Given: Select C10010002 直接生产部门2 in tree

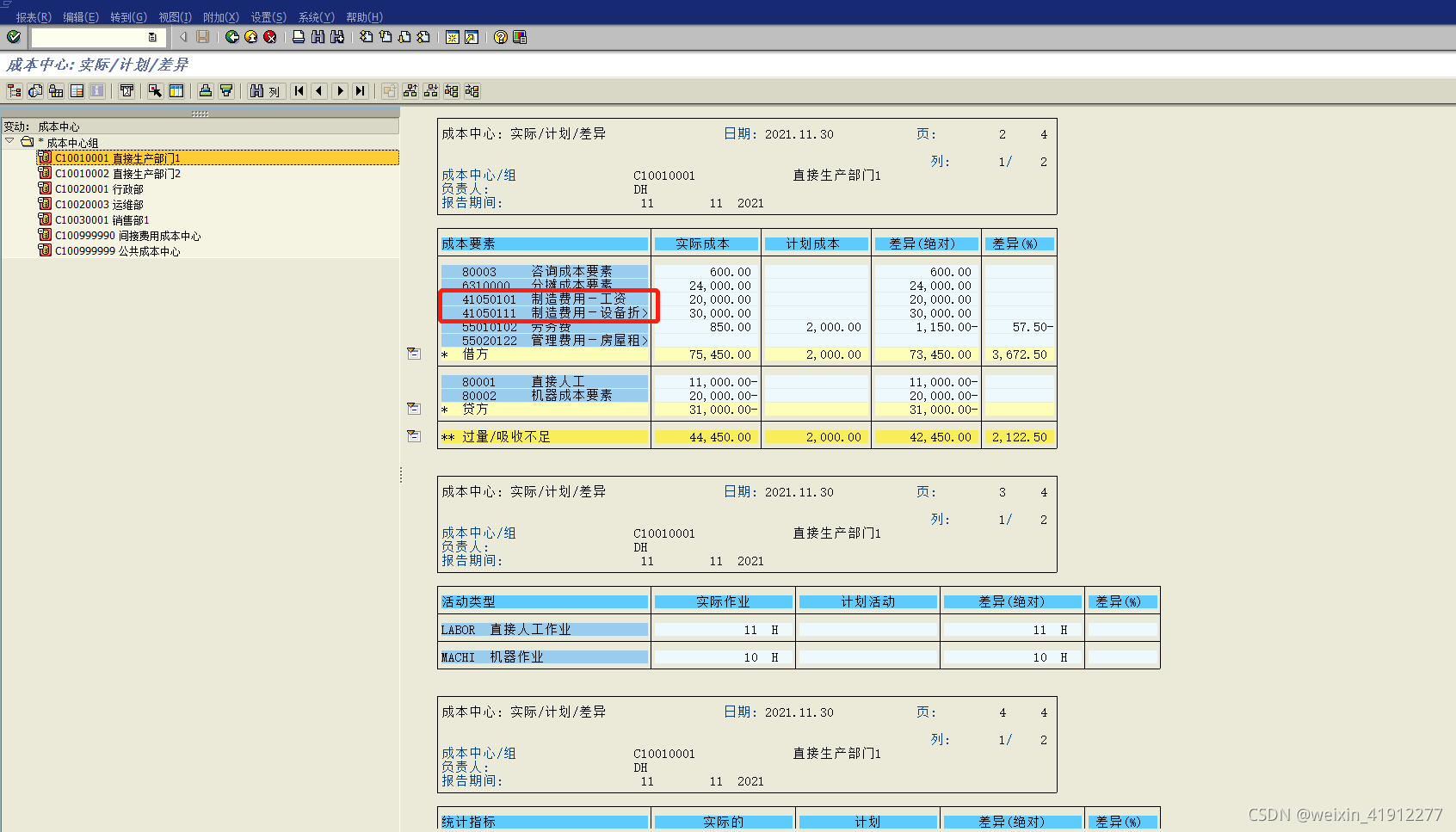Looking at the screenshot, I should 118,174.
